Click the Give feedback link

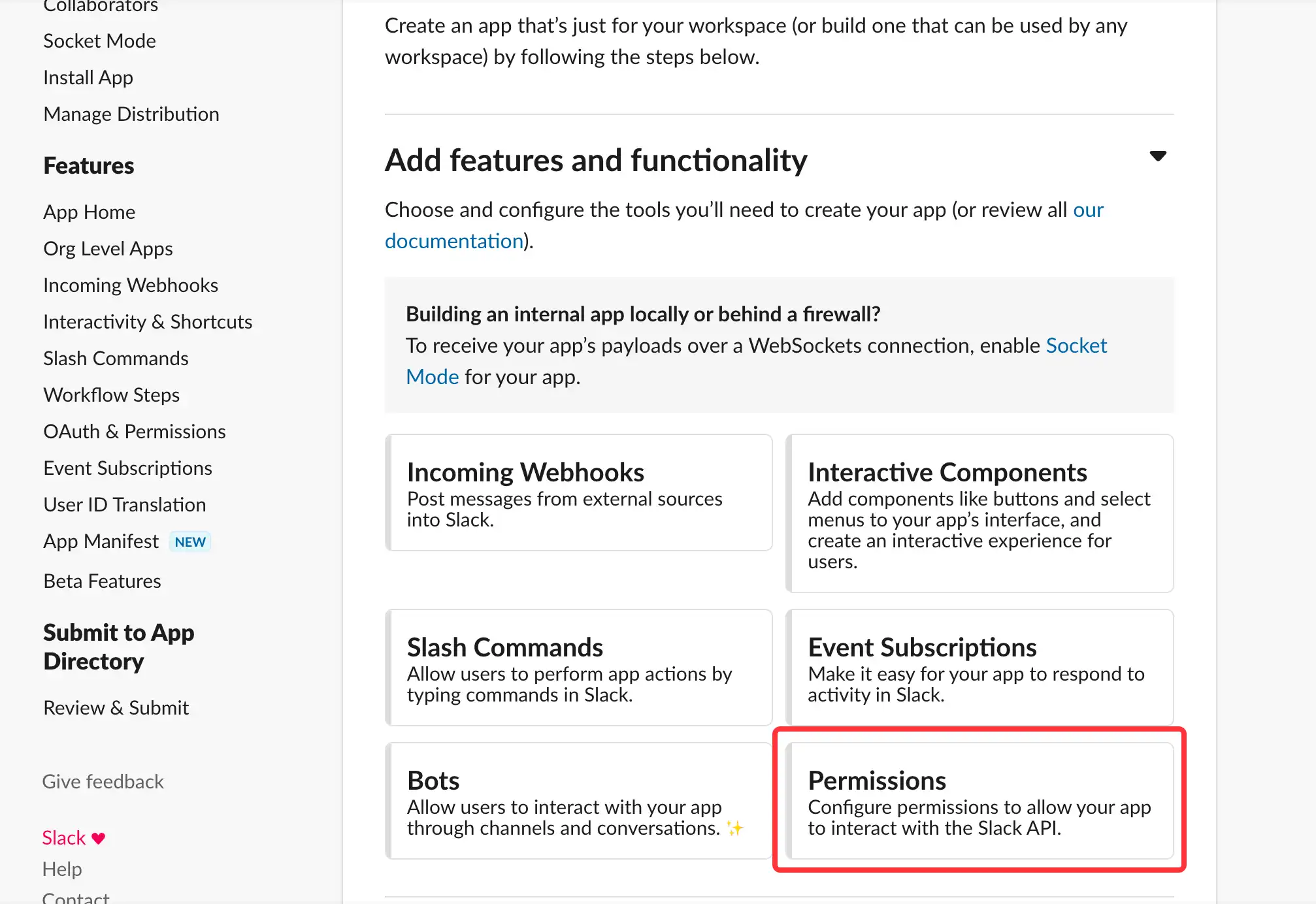click(x=103, y=782)
